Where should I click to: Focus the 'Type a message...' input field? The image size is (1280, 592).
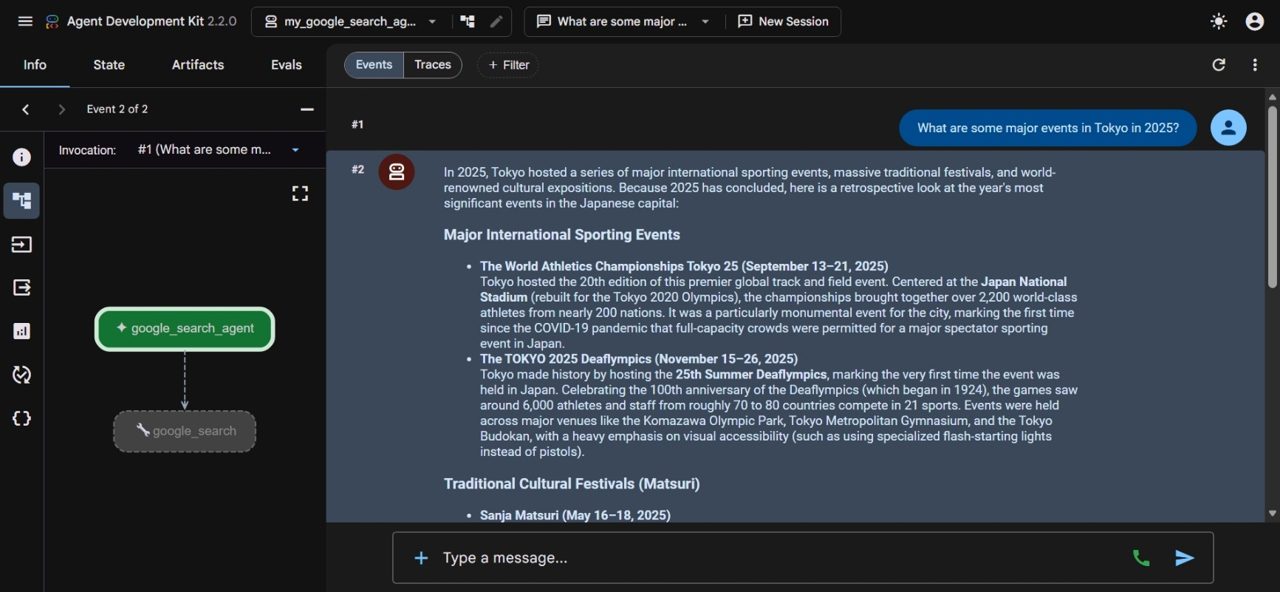coord(780,558)
